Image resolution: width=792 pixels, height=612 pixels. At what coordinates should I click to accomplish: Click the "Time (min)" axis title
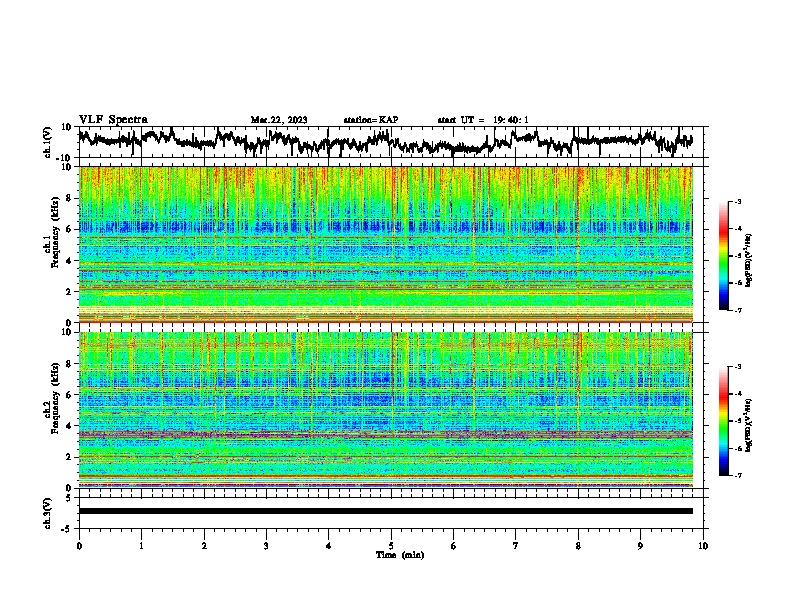coord(400,555)
